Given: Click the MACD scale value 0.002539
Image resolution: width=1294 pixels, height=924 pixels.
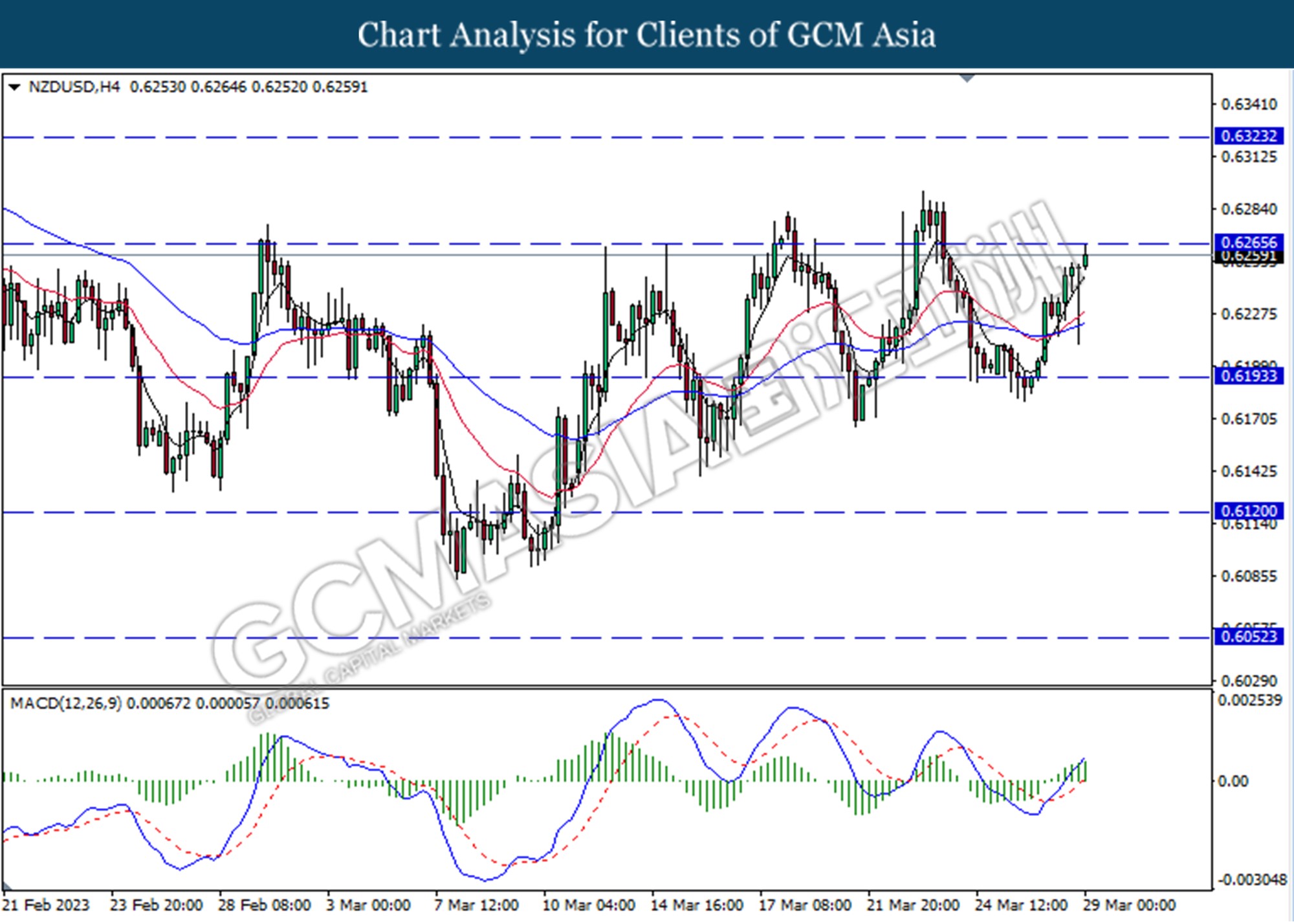Looking at the screenshot, I should point(1250,700).
